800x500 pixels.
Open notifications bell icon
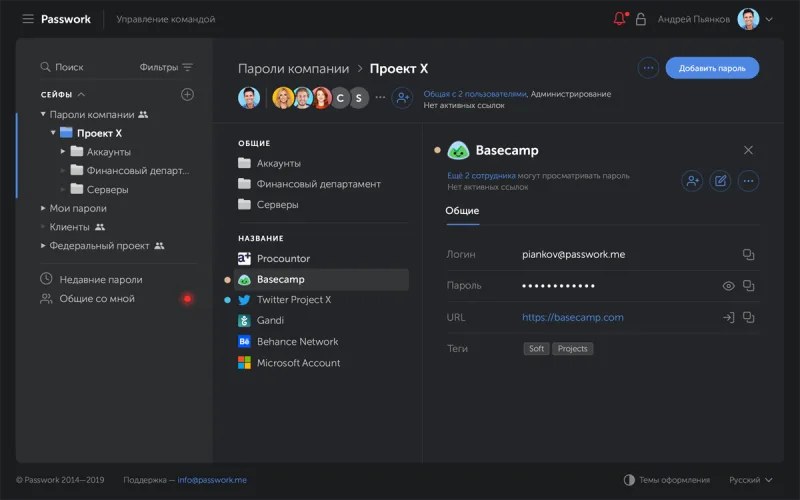coord(620,19)
